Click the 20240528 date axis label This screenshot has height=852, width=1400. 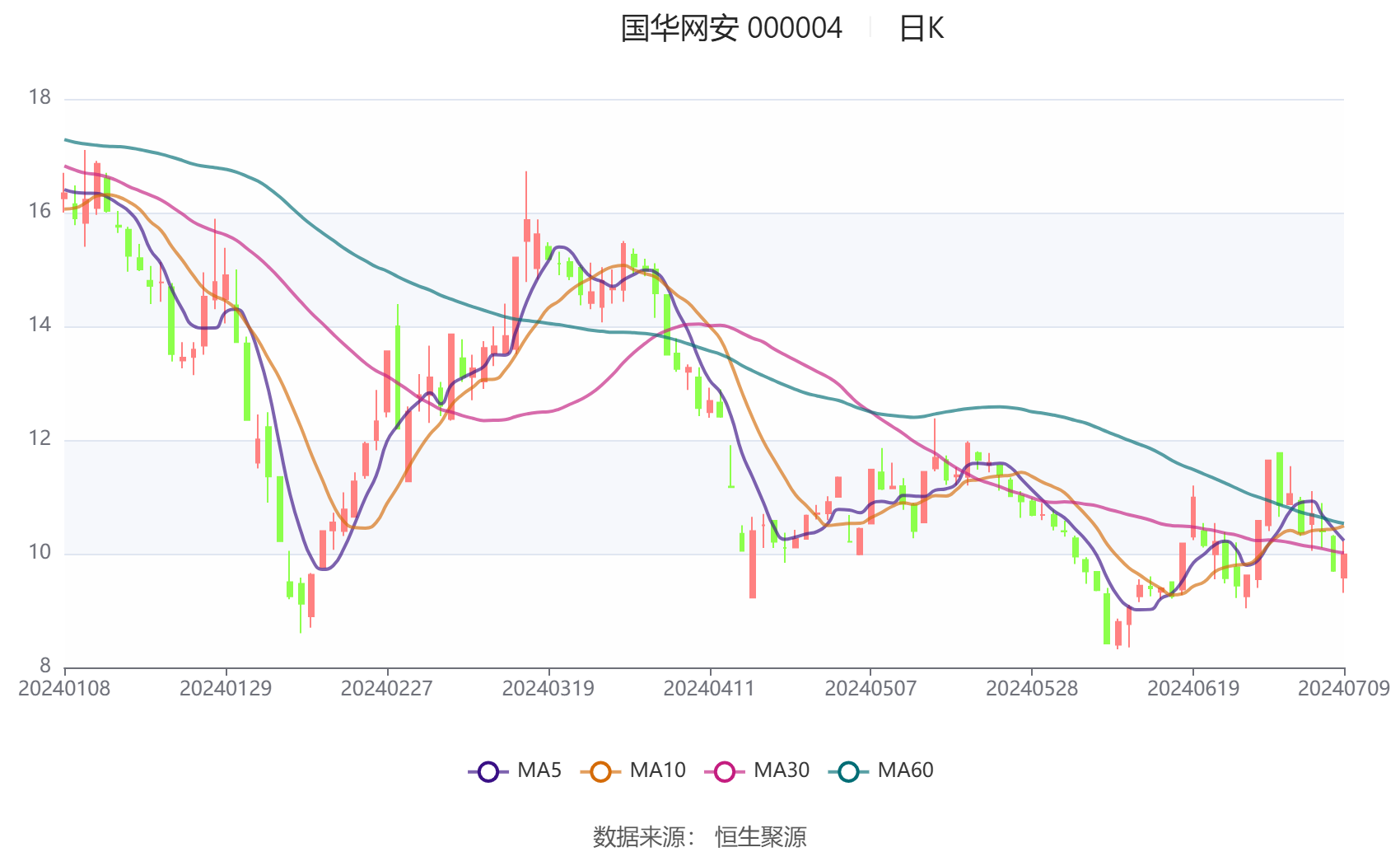[x=1032, y=689]
